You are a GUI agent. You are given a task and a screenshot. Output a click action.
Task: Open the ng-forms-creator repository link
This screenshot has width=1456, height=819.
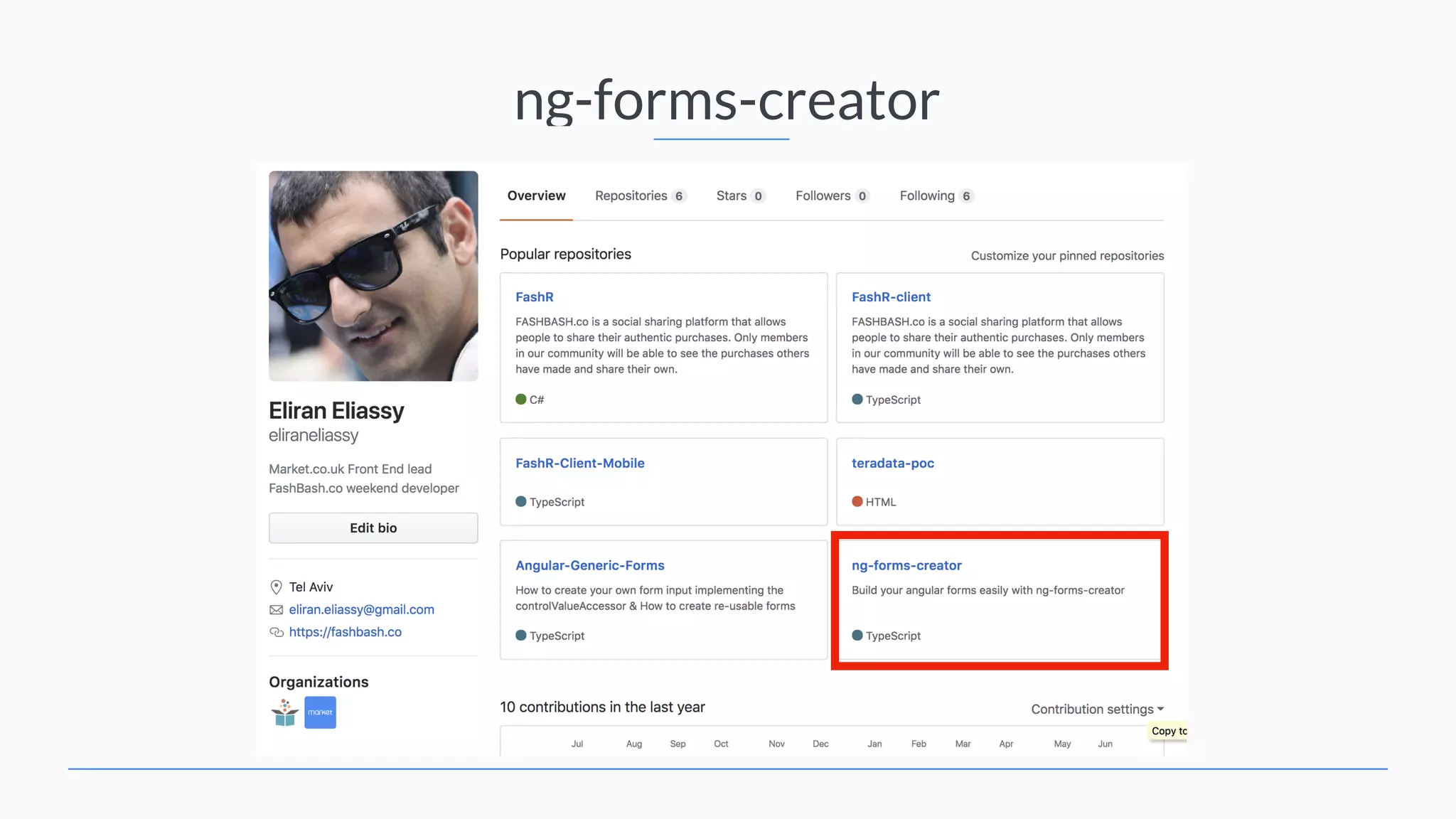[x=906, y=566]
